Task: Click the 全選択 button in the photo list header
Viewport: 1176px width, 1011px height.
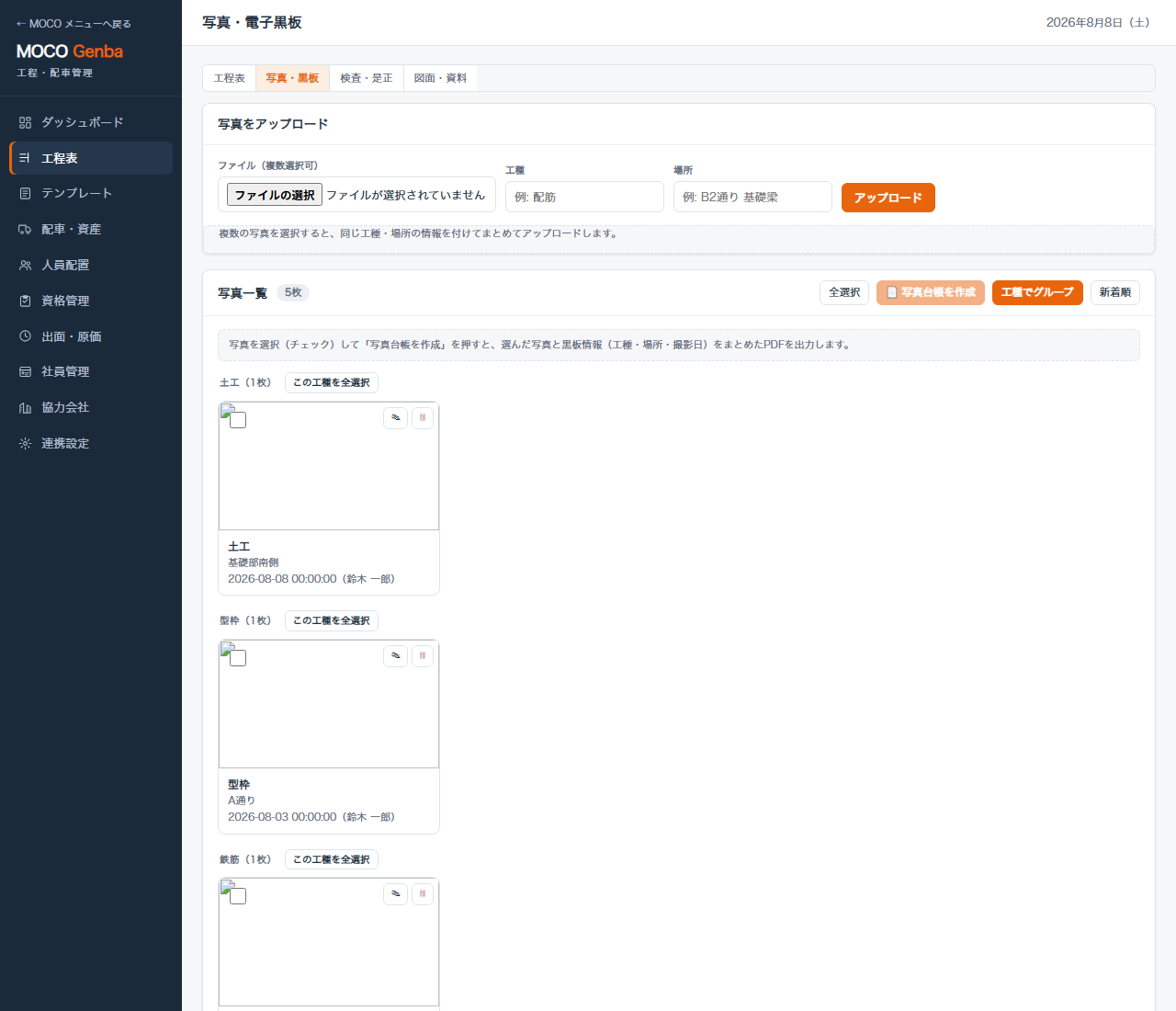Action: (x=844, y=292)
